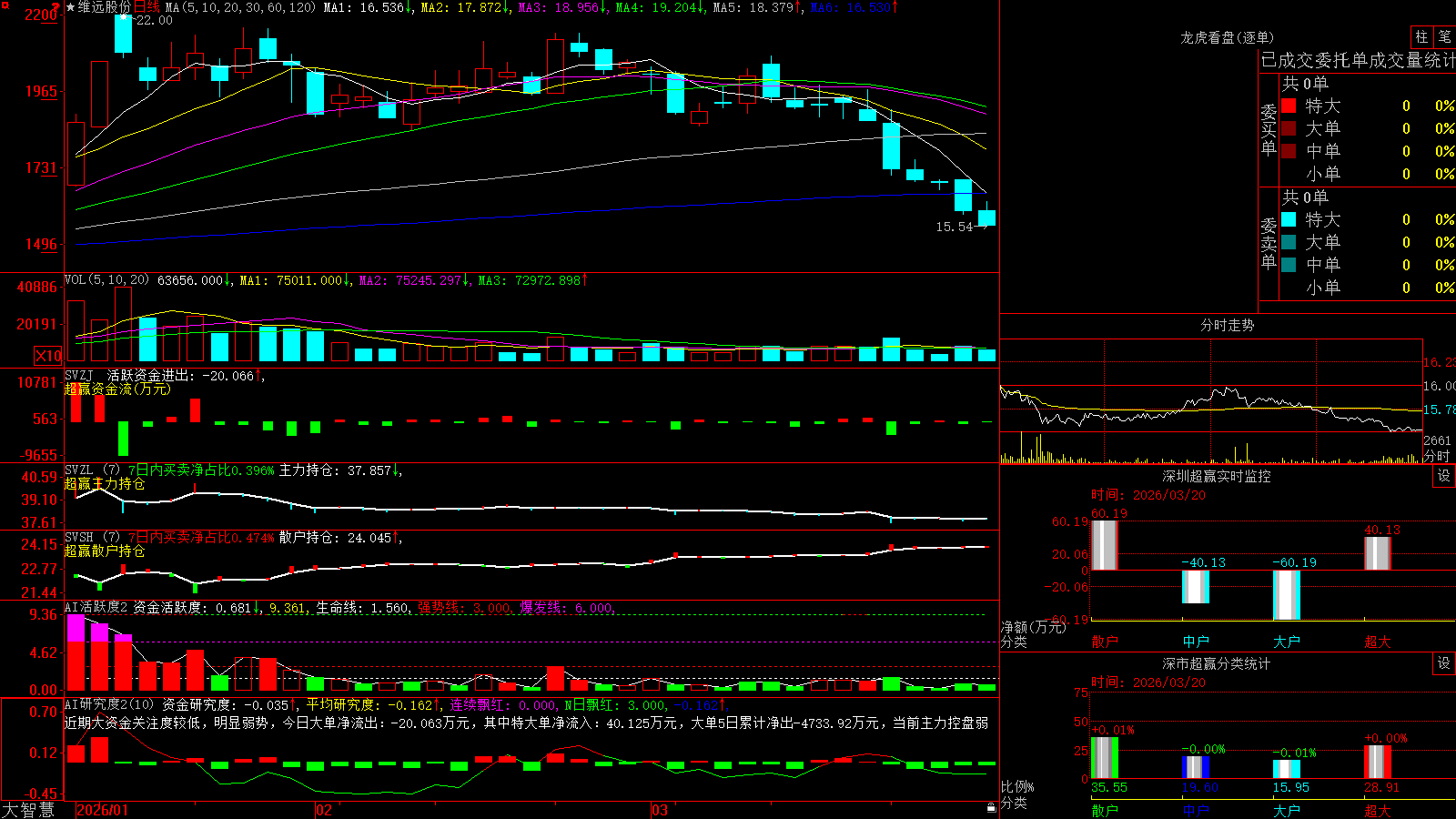Select the 柱 bar display mode
The width and height of the screenshot is (1456, 819).
click(1421, 36)
